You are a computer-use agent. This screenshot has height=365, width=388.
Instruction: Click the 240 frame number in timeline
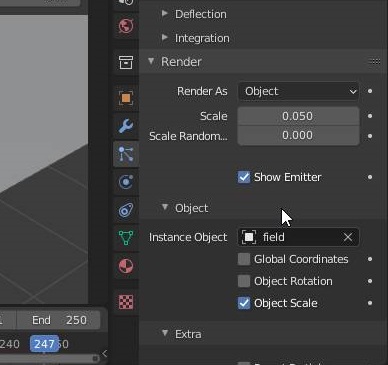(10, 344)
